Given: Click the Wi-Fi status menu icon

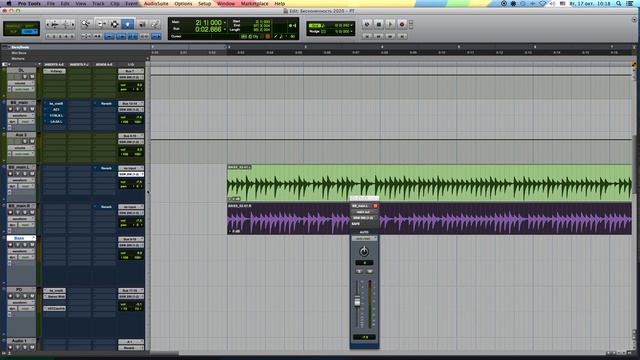Looking at the screenshot, I should point(542,3).
